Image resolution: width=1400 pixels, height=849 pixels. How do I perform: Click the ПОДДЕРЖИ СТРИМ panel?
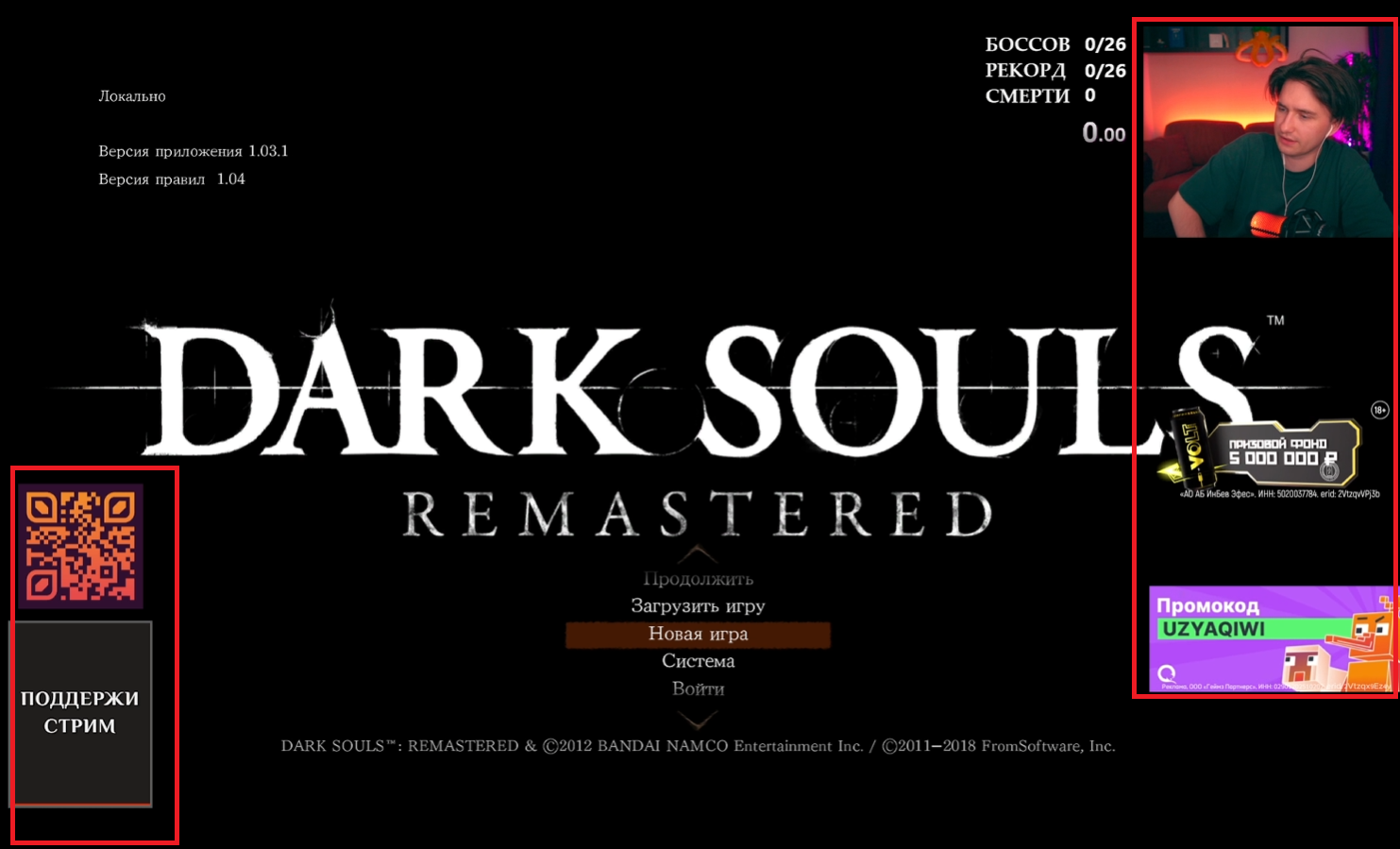(x=80, y=713)
